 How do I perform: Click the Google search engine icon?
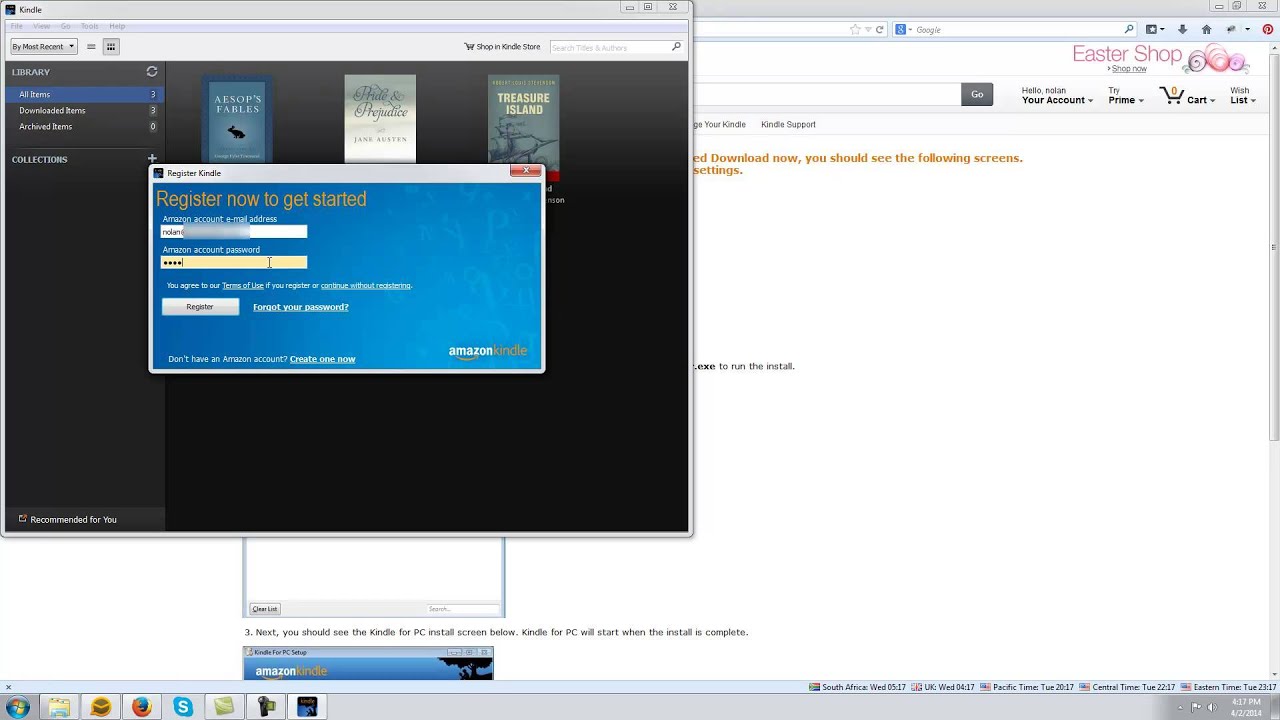point(901,30)
